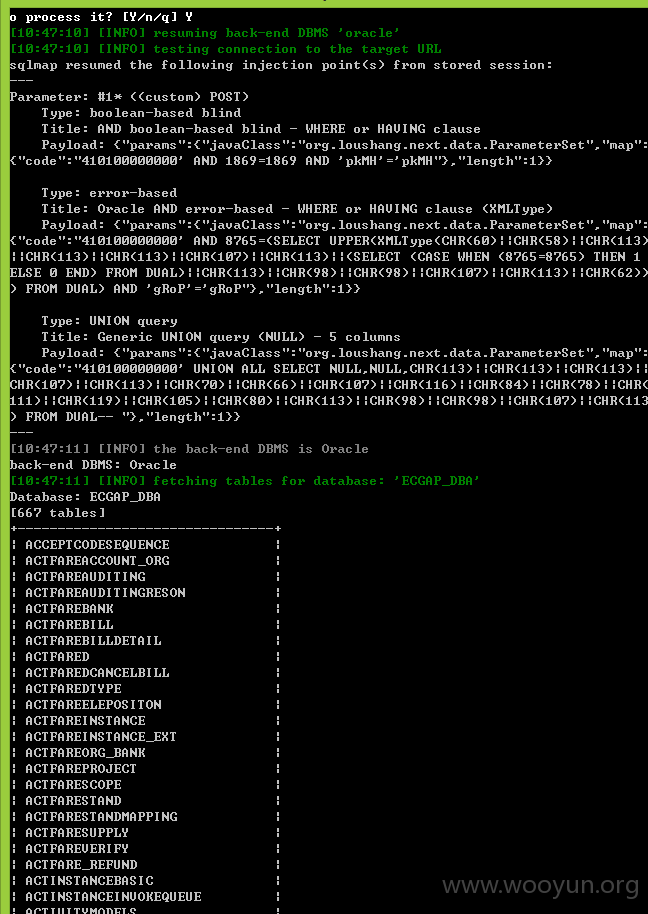The width and height of the screenshot is (648, 914).
Task: Select the 'Oracle AND error-based' title line
Action: 297,209
